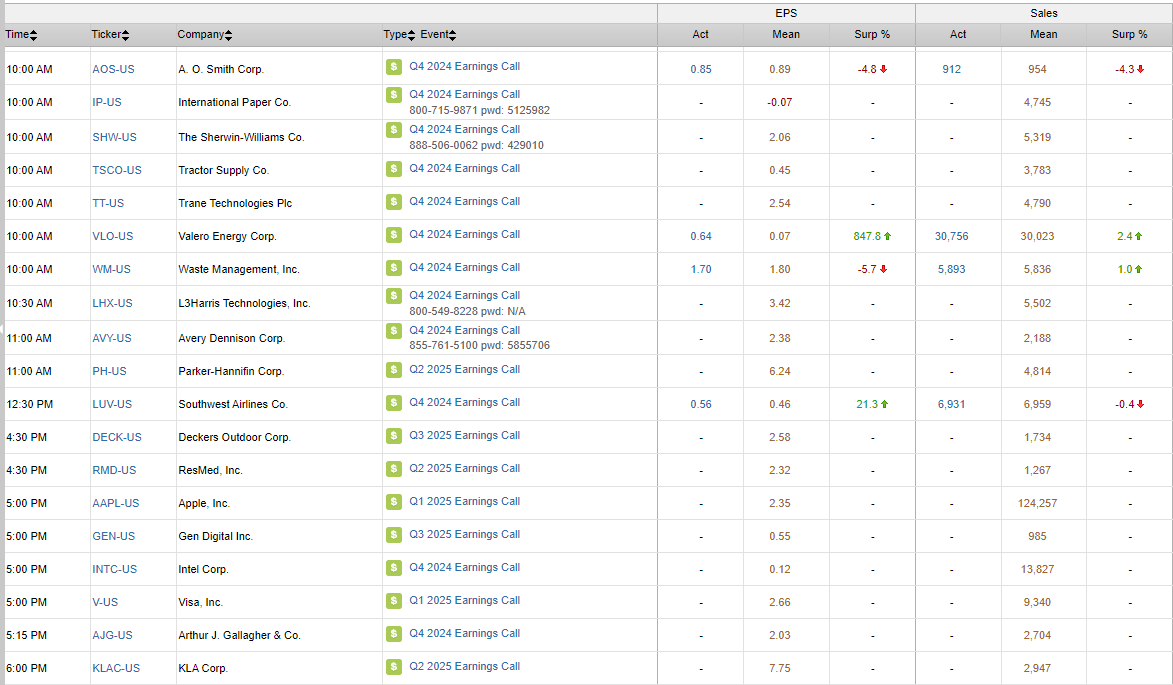Click A. O. Smith's sales surprise value -4.3
Viewport: 1173px width, 685px height.
tap(1124, 69)
